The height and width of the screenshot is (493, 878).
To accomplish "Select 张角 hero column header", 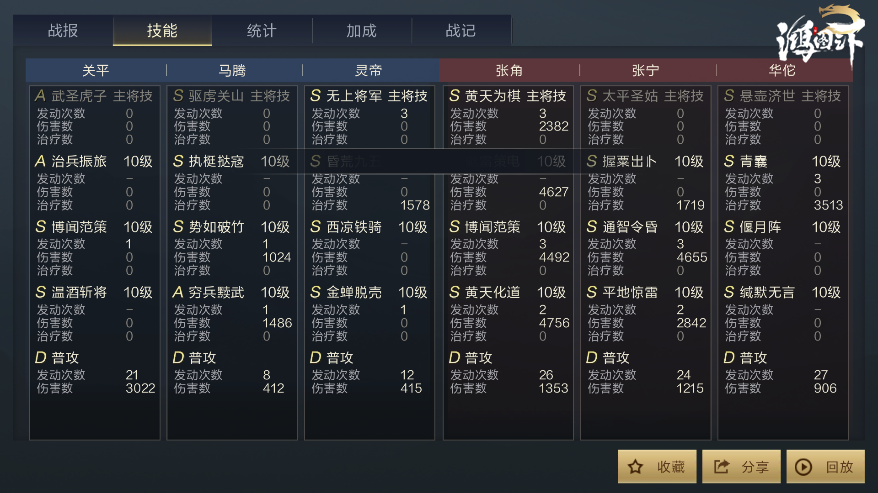I will 509,71.
